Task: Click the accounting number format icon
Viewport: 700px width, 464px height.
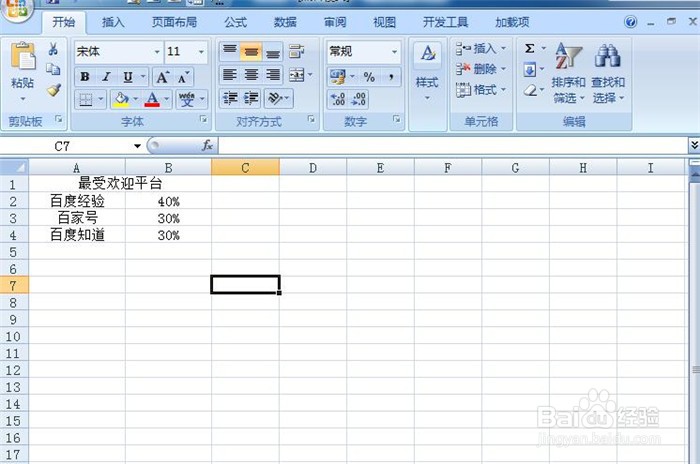Action: pos(338,77)
